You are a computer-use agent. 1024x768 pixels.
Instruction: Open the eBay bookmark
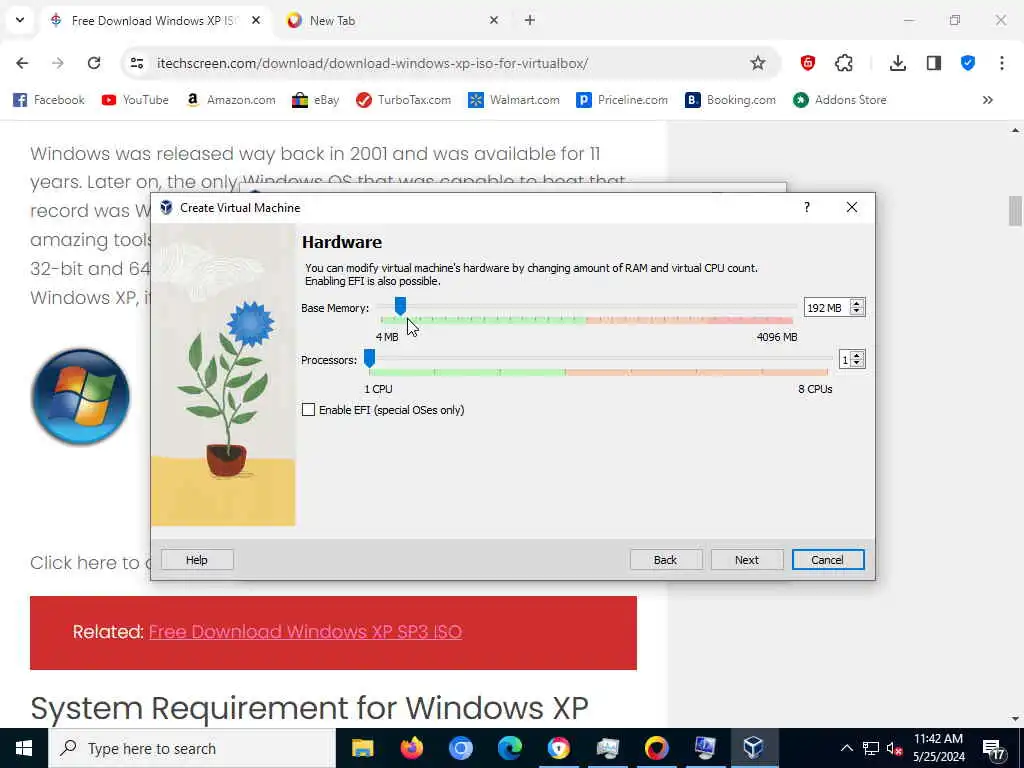315,100
